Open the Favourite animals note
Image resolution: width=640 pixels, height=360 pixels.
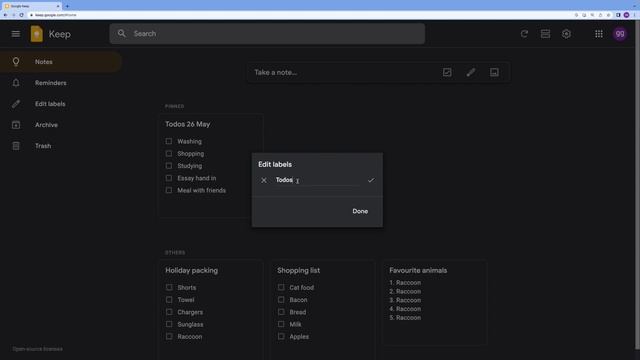[434, 303]
